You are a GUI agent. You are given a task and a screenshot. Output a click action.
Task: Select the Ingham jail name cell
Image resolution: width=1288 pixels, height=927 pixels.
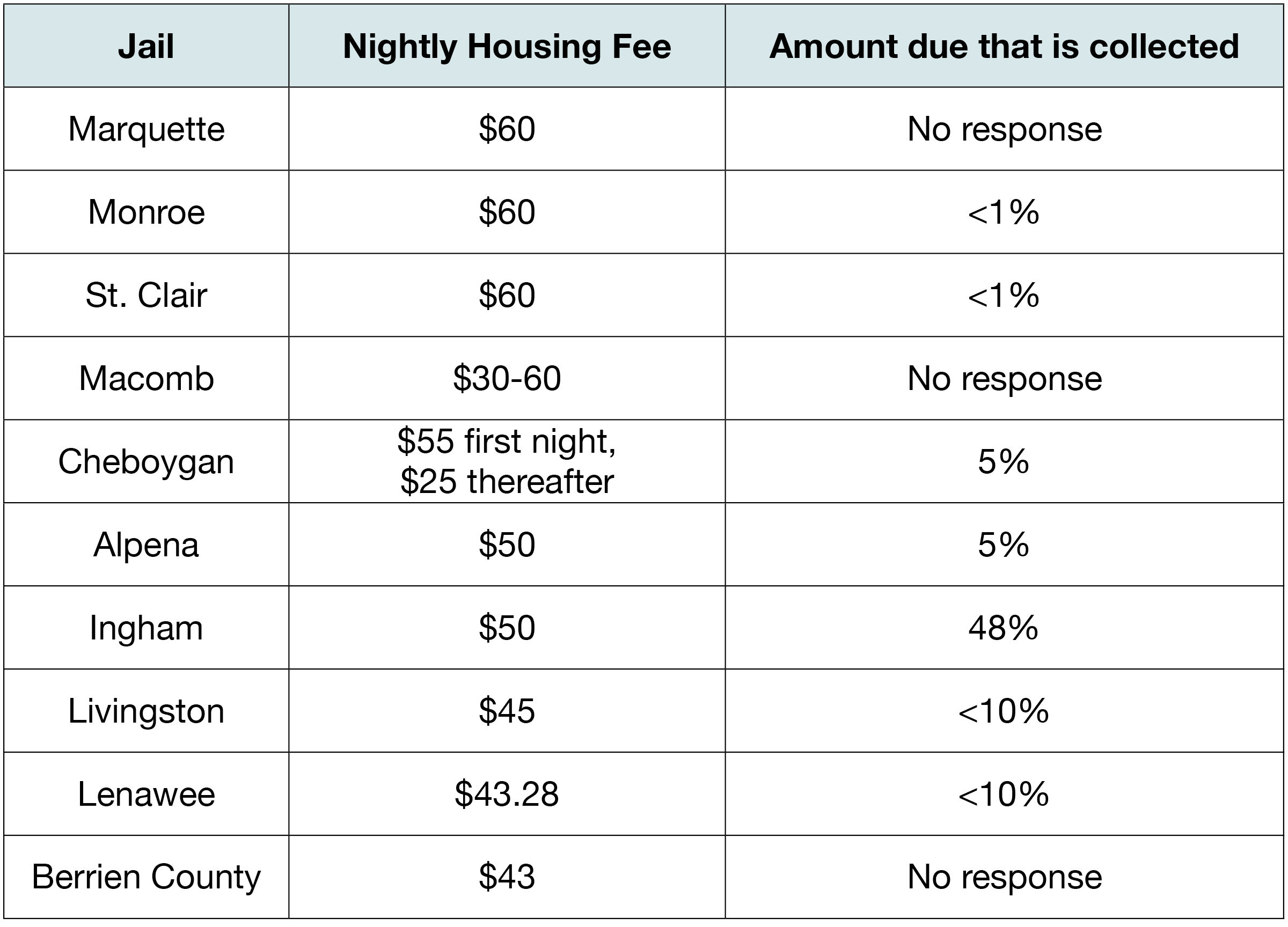coord(146,627)
